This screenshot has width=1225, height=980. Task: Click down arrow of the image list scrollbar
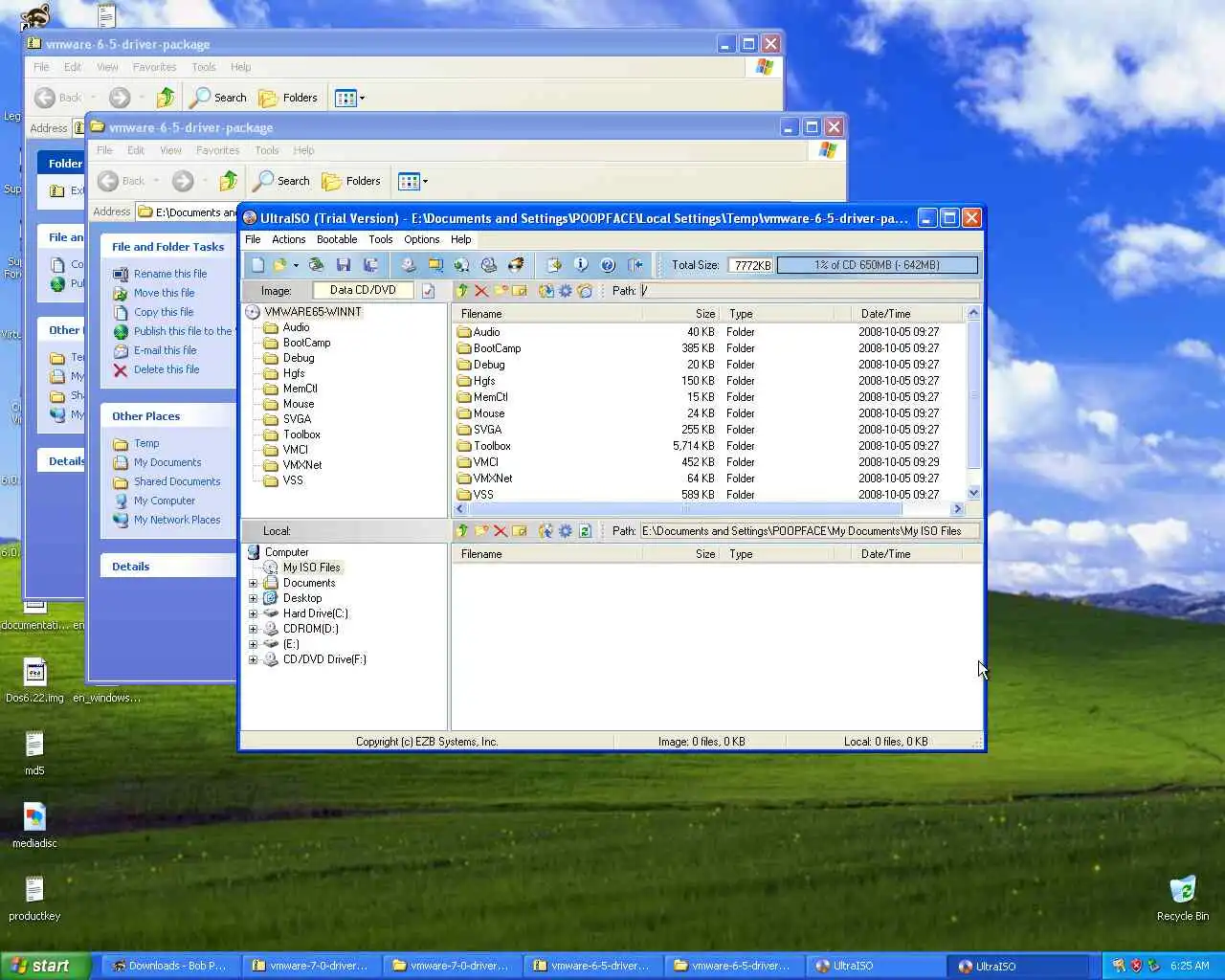click(x=973, y=493)
